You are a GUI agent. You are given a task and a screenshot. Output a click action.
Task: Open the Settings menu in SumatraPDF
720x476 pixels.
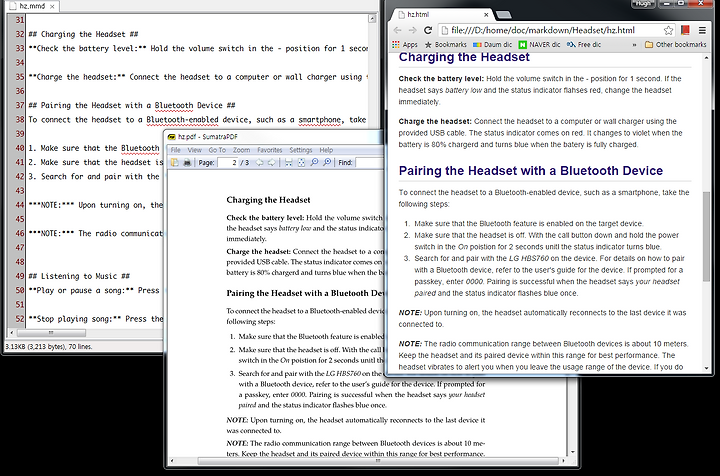[x=301, y=150]
